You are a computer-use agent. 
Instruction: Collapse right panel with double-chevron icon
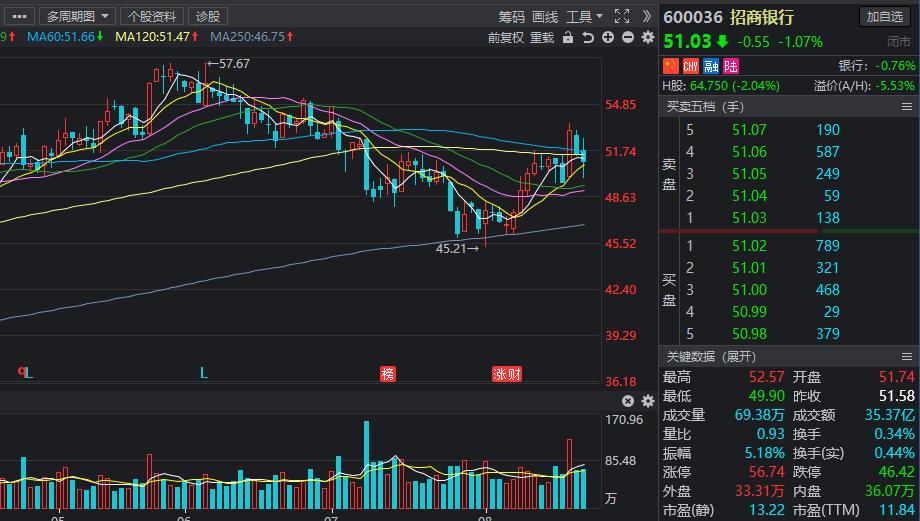pyautogui.click(x=647, y=16)
